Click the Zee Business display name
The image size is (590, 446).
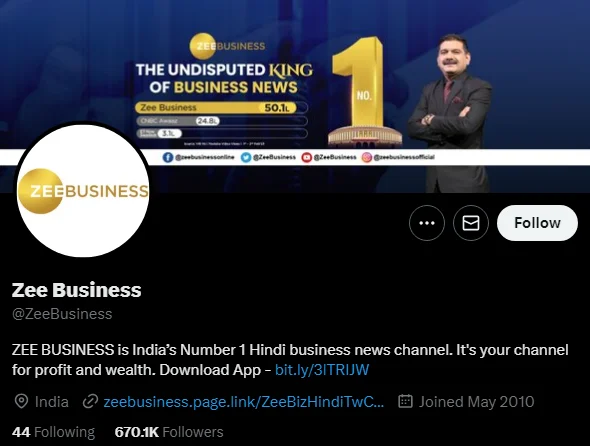(76, 290)
